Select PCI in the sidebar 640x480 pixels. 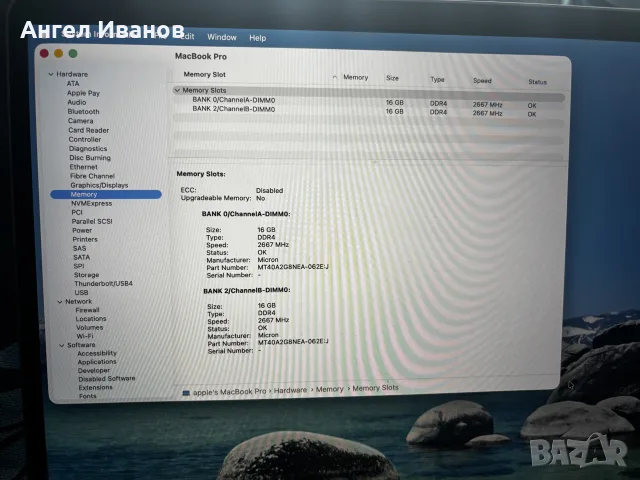point(77,212)
